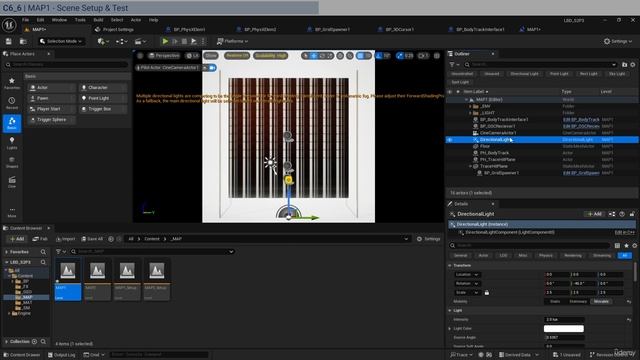Viewport: 640px width, 360px height.
Task: Select Basic category in Place Actors
Action: tap(12, 123)
